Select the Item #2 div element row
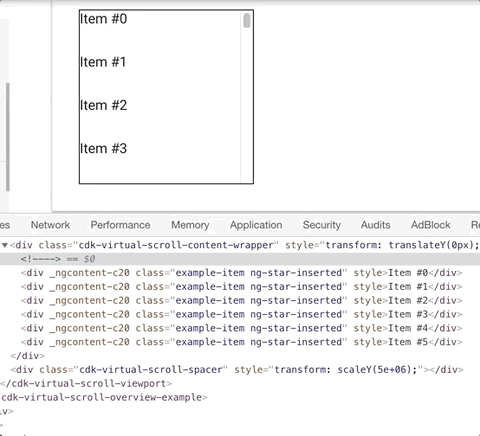 point(242,301)
